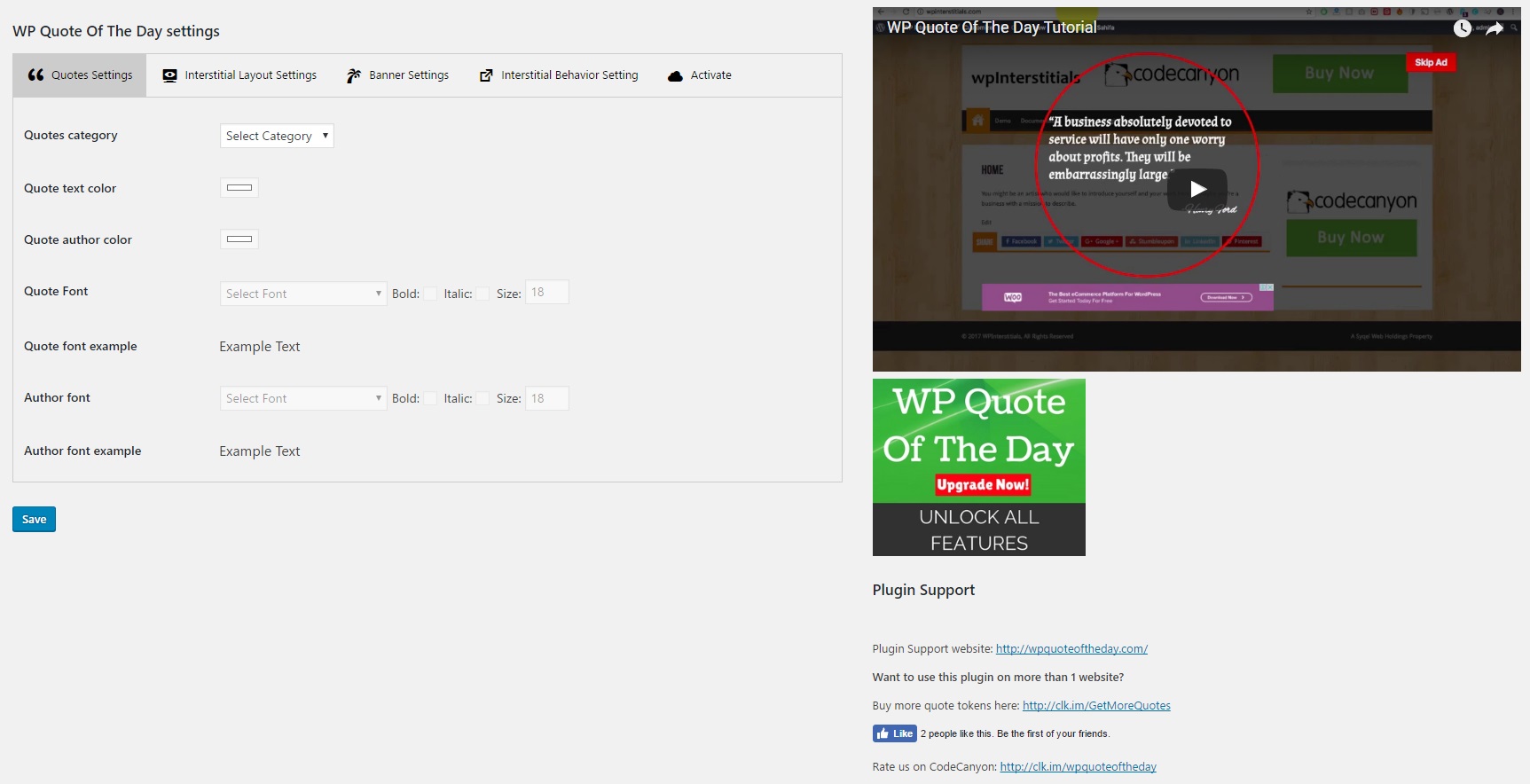Viewport: 1530px width, 784px height.
Task: Click the Share arrow icon on video
Action: pyautogui.click(x=1495, y=28)
